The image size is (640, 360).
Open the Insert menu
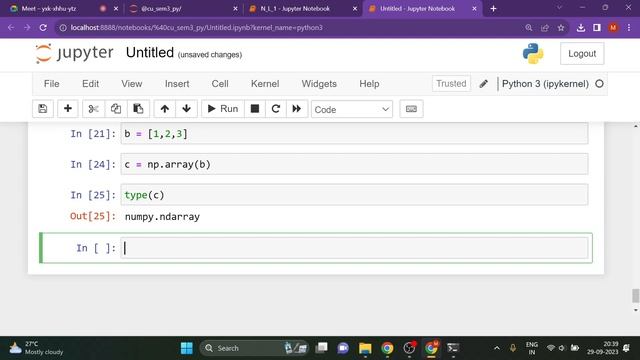177,84
